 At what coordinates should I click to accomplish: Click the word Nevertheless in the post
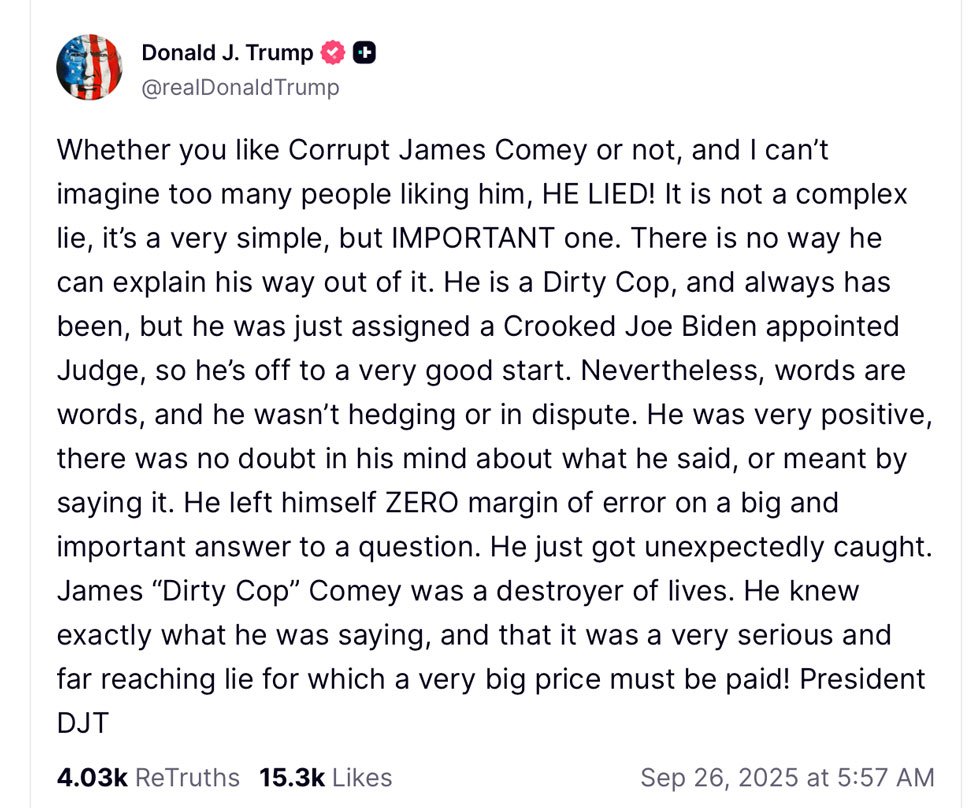coord(673,371)
